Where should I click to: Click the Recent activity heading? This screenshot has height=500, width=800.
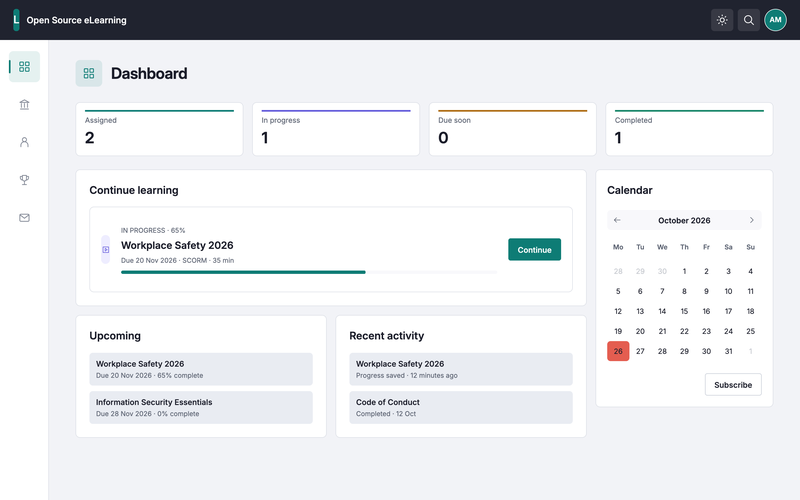(387, 336)
